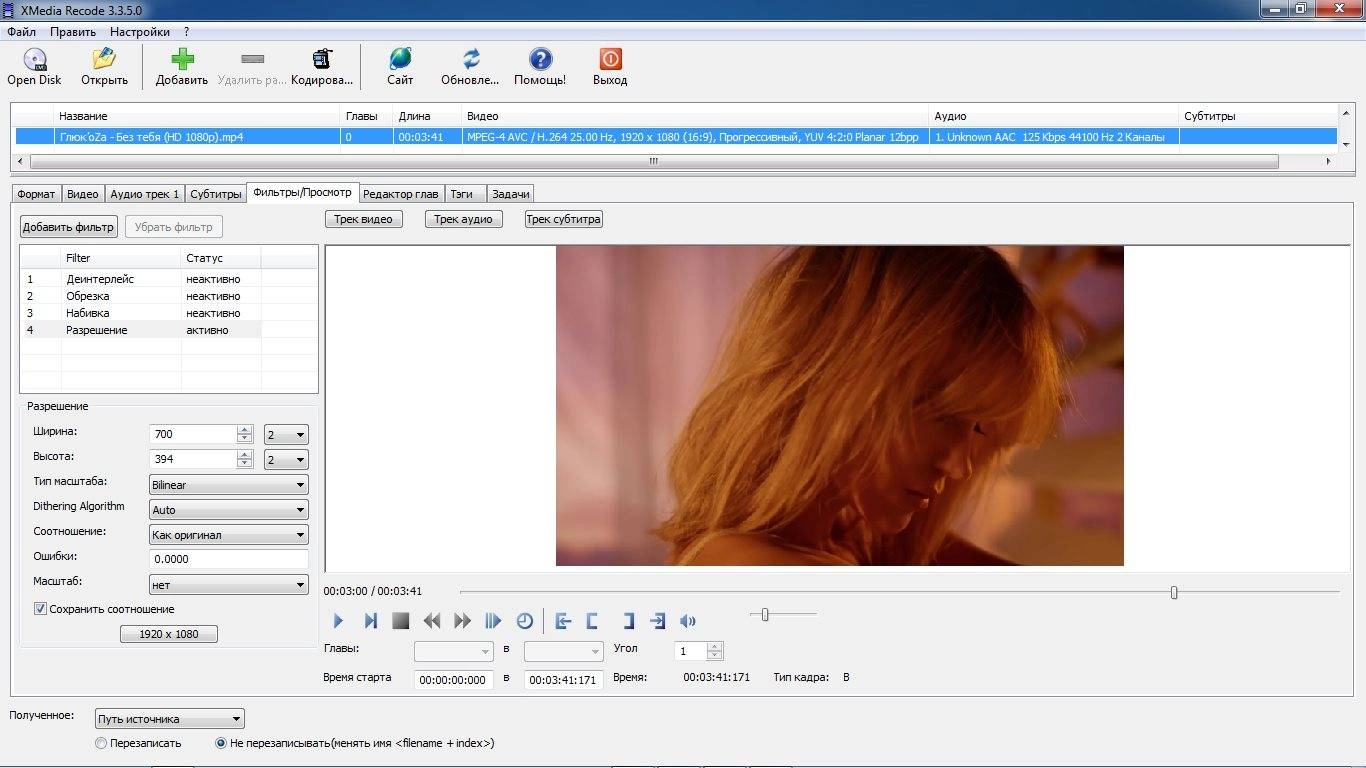Image resolution: width=1366 pixels, height=768 pixels.
Task: Open the Тип масштаба Bilinear dropdown
Action: tap(229, 484)
